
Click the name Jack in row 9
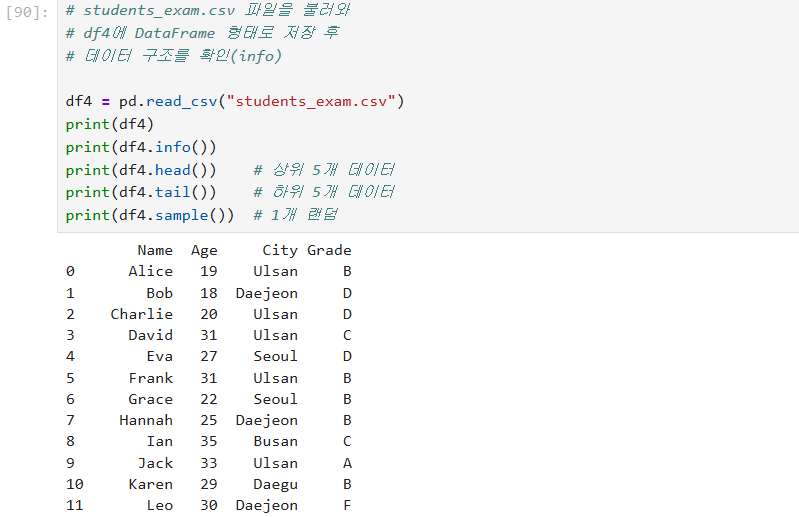(155, 464)
